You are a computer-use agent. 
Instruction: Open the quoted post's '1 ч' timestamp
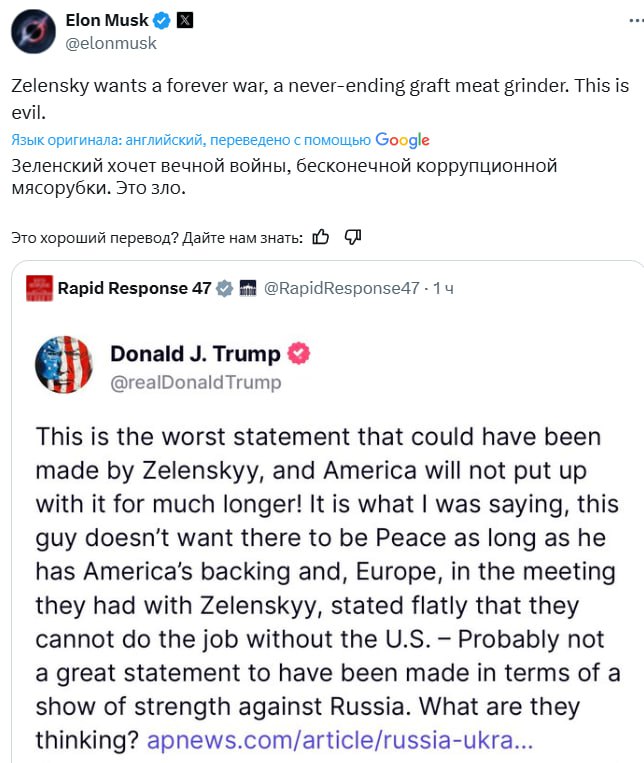(443, 288)
